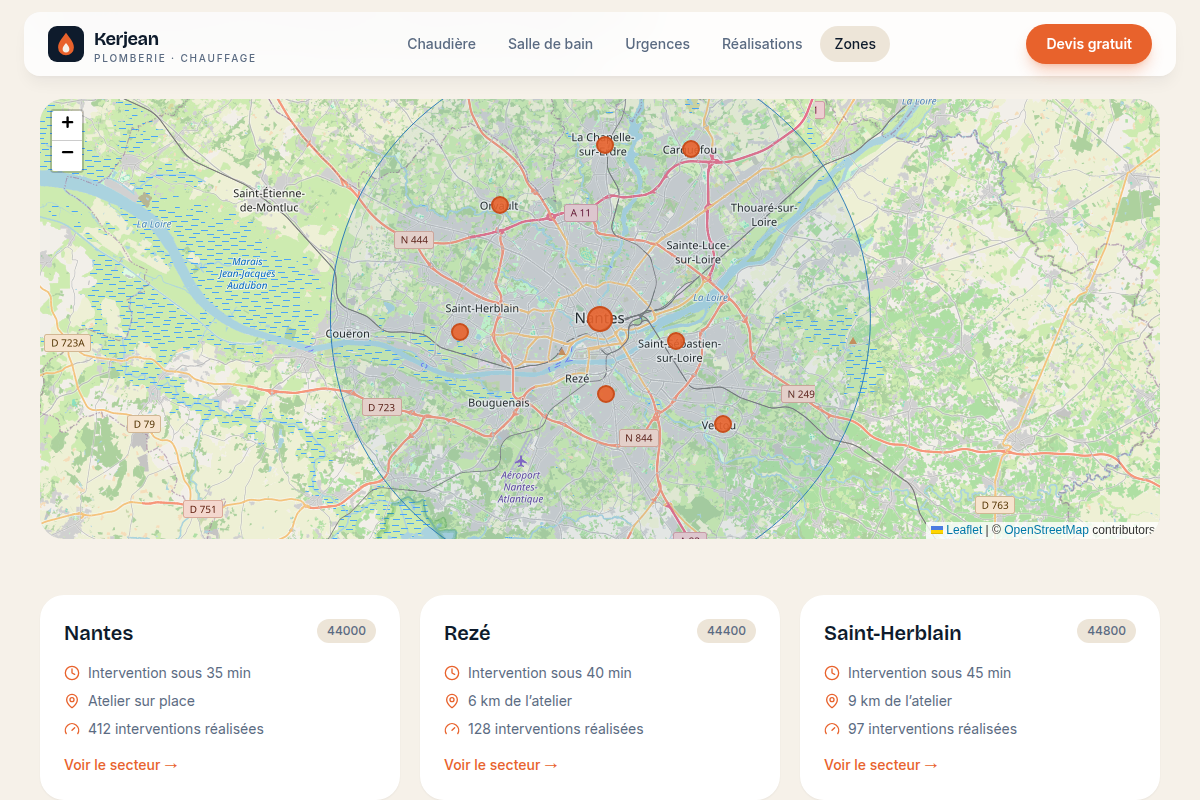Zoom out on the map

(67, 154)
